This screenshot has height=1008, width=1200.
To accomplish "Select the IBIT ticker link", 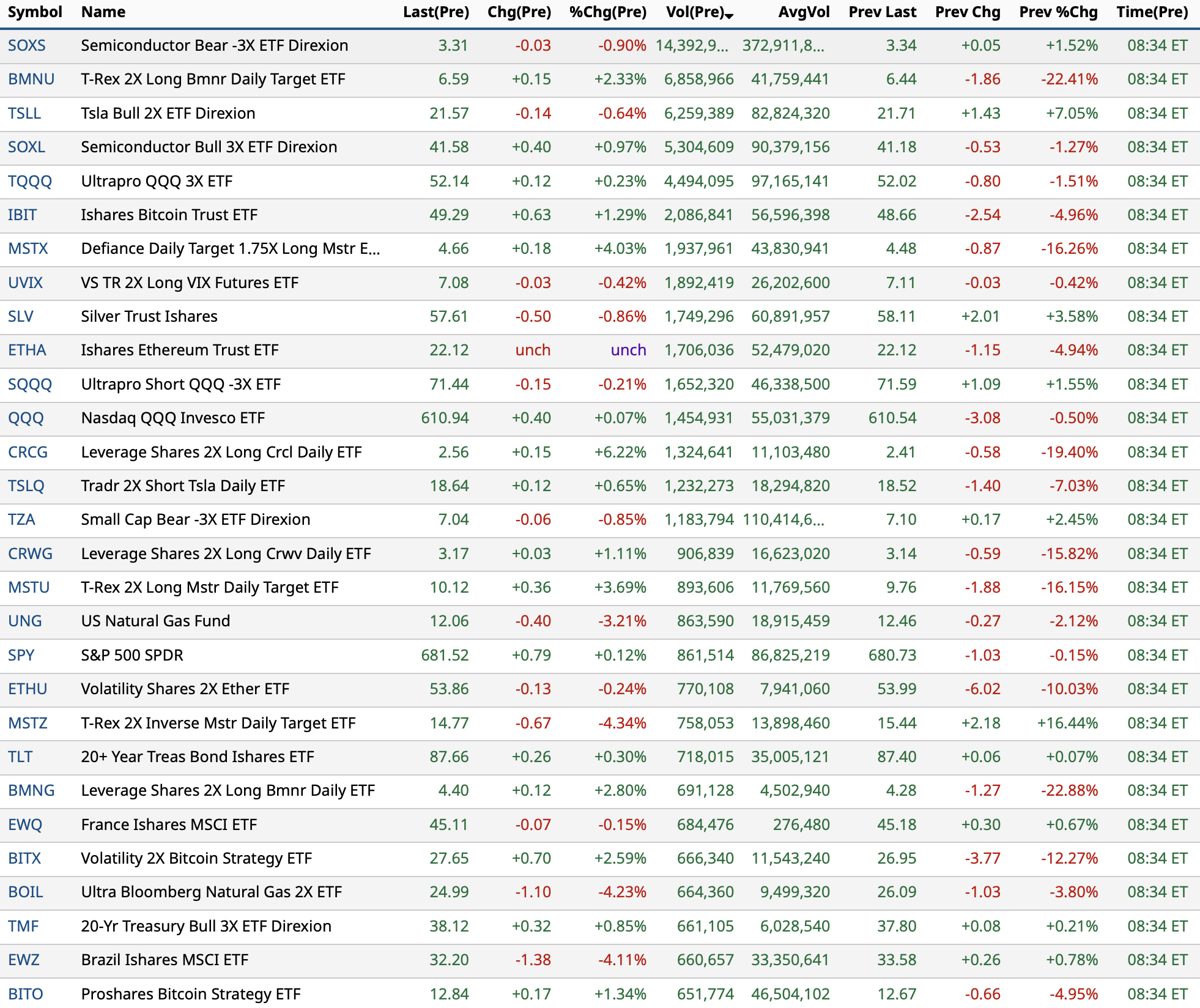I will (23, 215).
